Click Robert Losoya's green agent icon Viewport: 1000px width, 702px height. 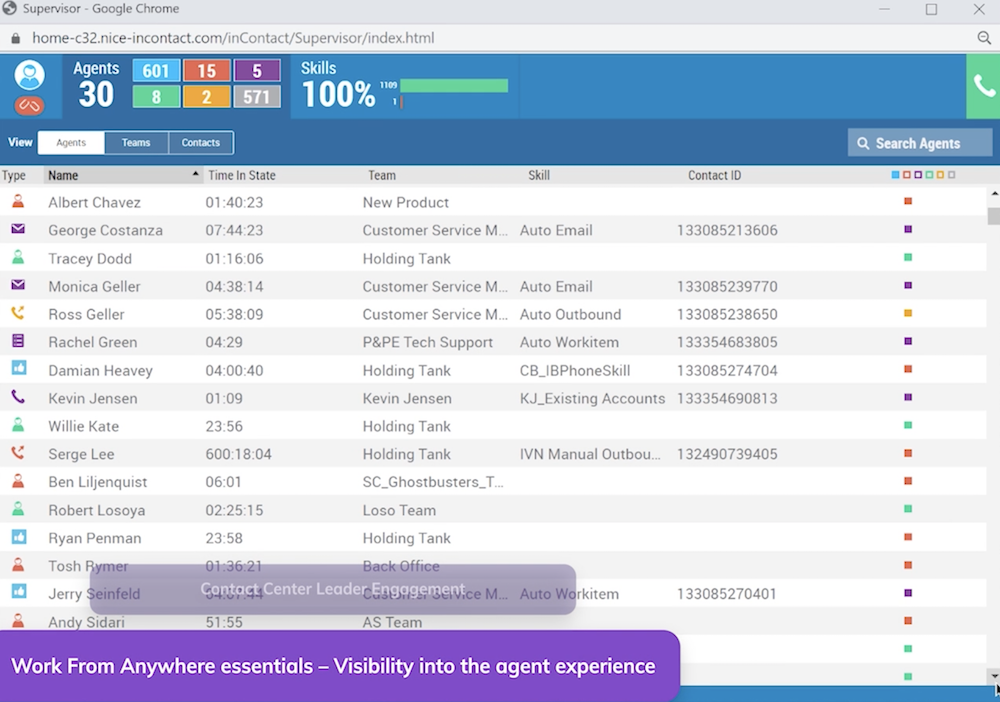click(x=18, y=509)
